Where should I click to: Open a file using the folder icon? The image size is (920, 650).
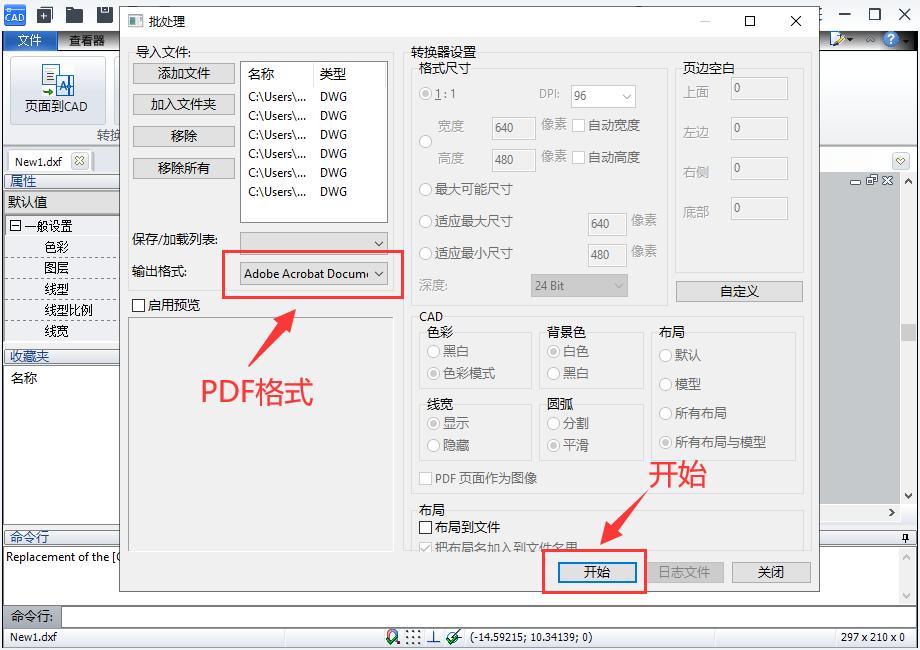pyautogui.click(x=73, y=13)
